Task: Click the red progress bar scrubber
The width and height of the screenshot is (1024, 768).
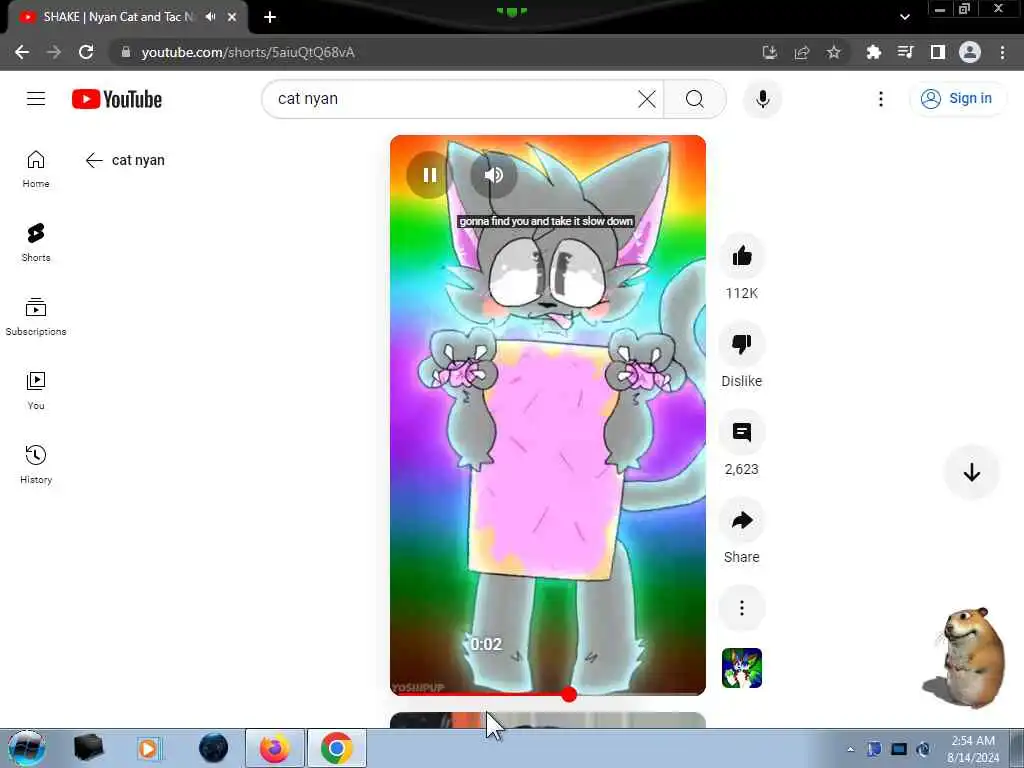Action: (x=569, y=694)
